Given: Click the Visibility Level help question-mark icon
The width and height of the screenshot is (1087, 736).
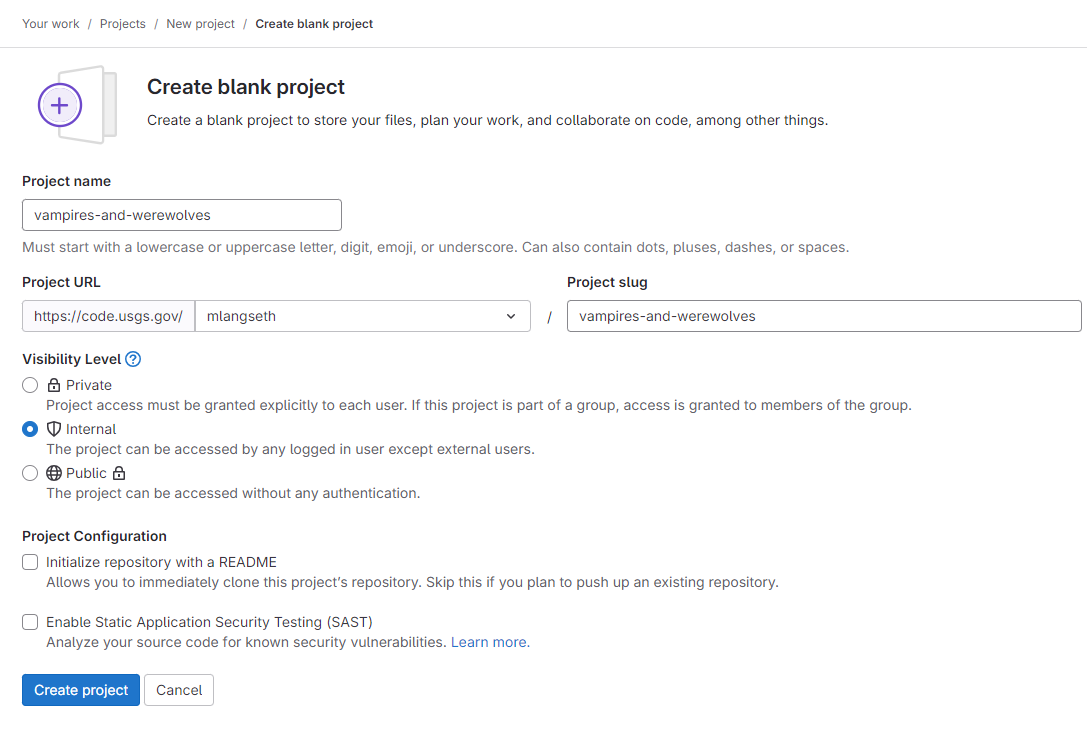Looking at the screenshot, I should point(133,359).
